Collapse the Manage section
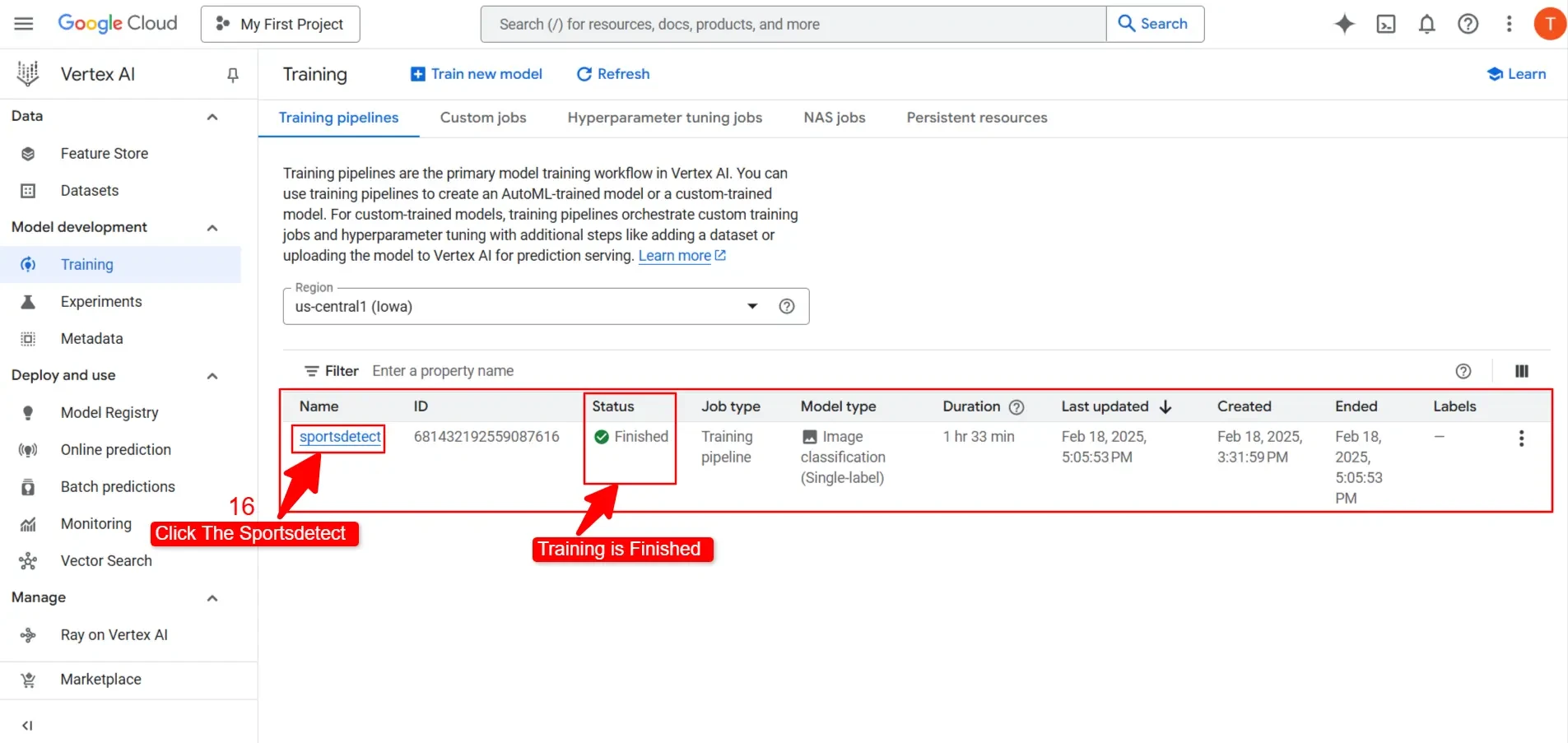1568x743 pixels. (212, 598)
